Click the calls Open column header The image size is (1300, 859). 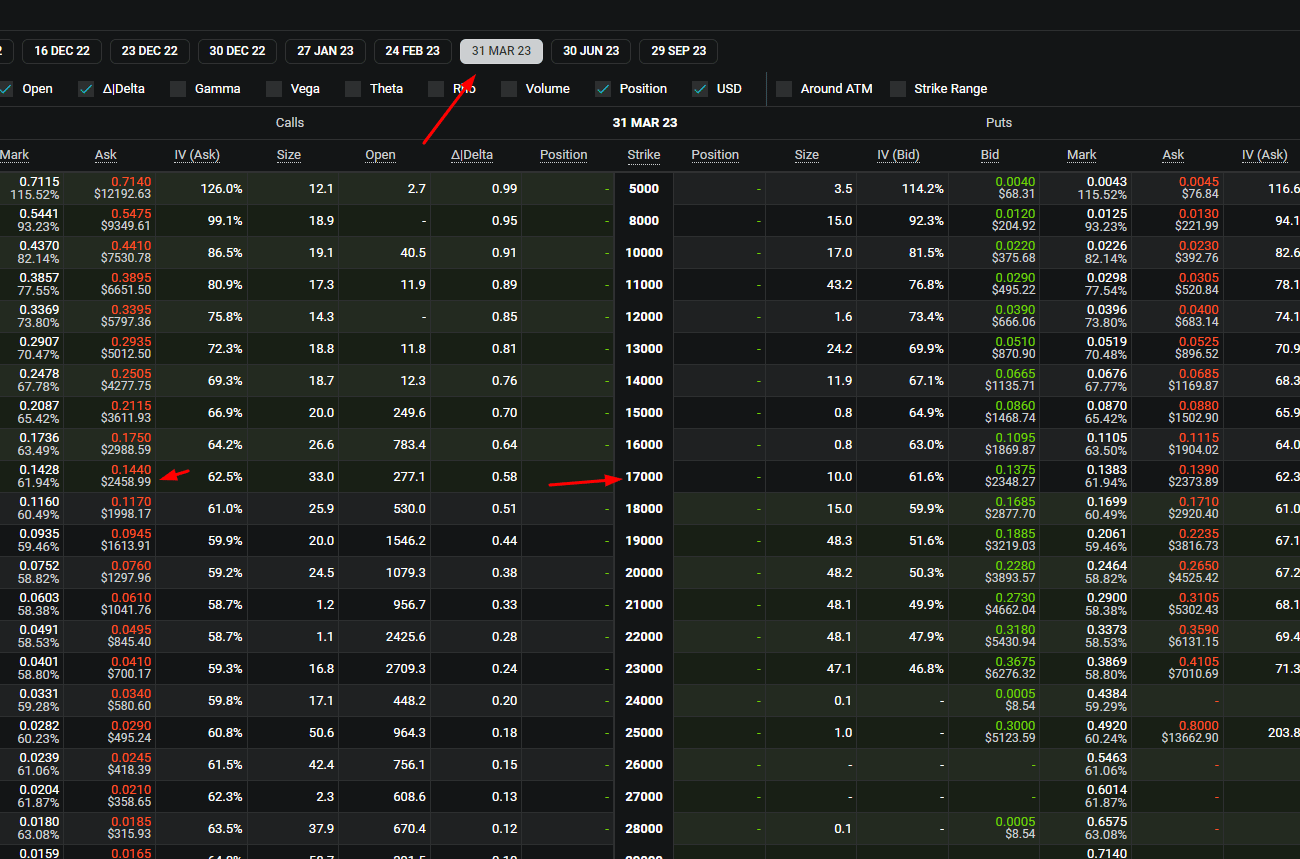380,155
